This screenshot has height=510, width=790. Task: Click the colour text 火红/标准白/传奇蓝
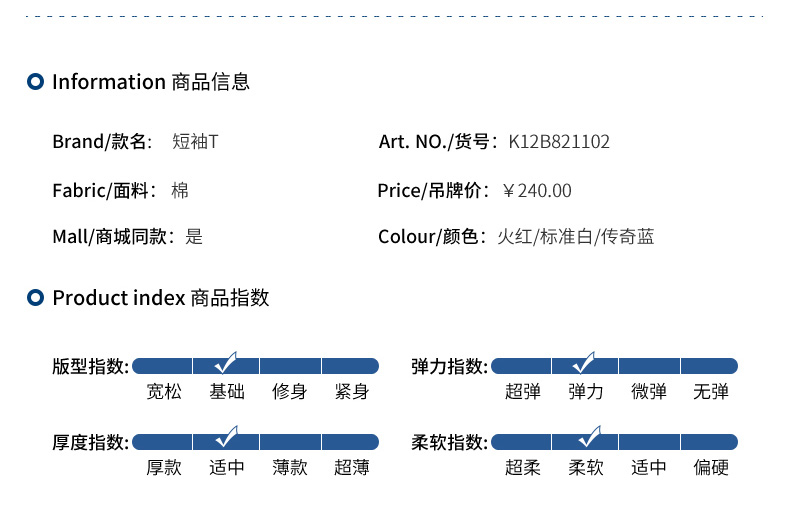[575, 236]
